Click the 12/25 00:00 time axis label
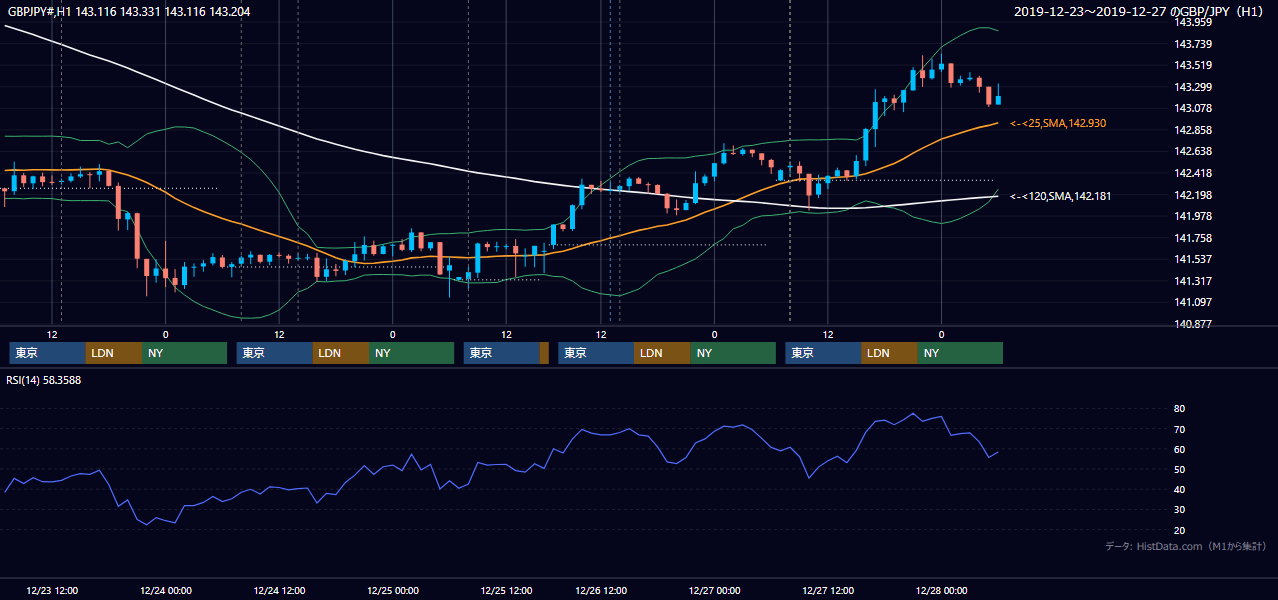The height and width of the screenshot is (600, 1278). (393, 591)
